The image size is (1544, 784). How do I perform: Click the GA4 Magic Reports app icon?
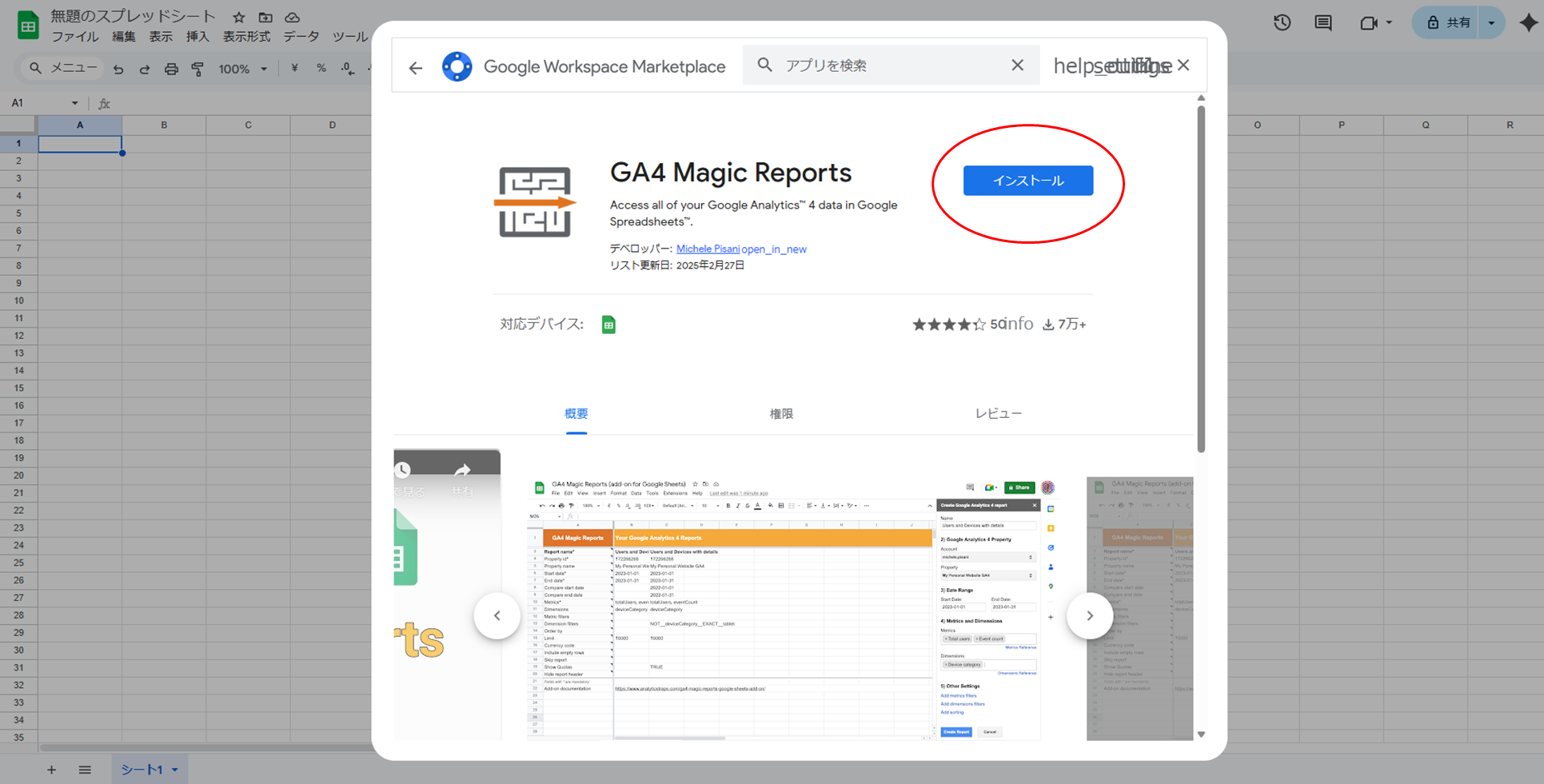[535, 201]
